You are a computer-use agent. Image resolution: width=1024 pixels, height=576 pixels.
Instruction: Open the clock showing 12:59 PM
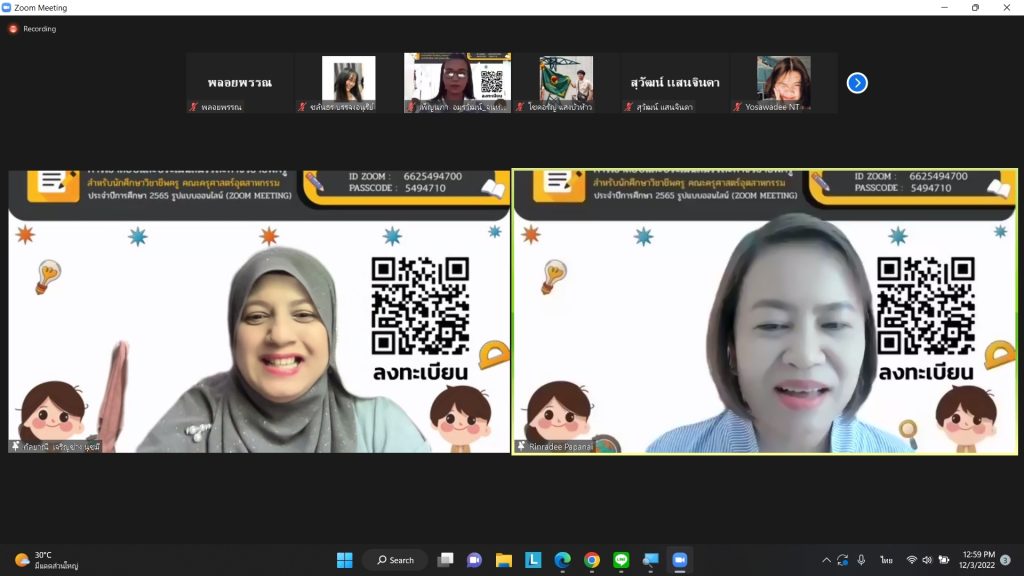[976, 560]
